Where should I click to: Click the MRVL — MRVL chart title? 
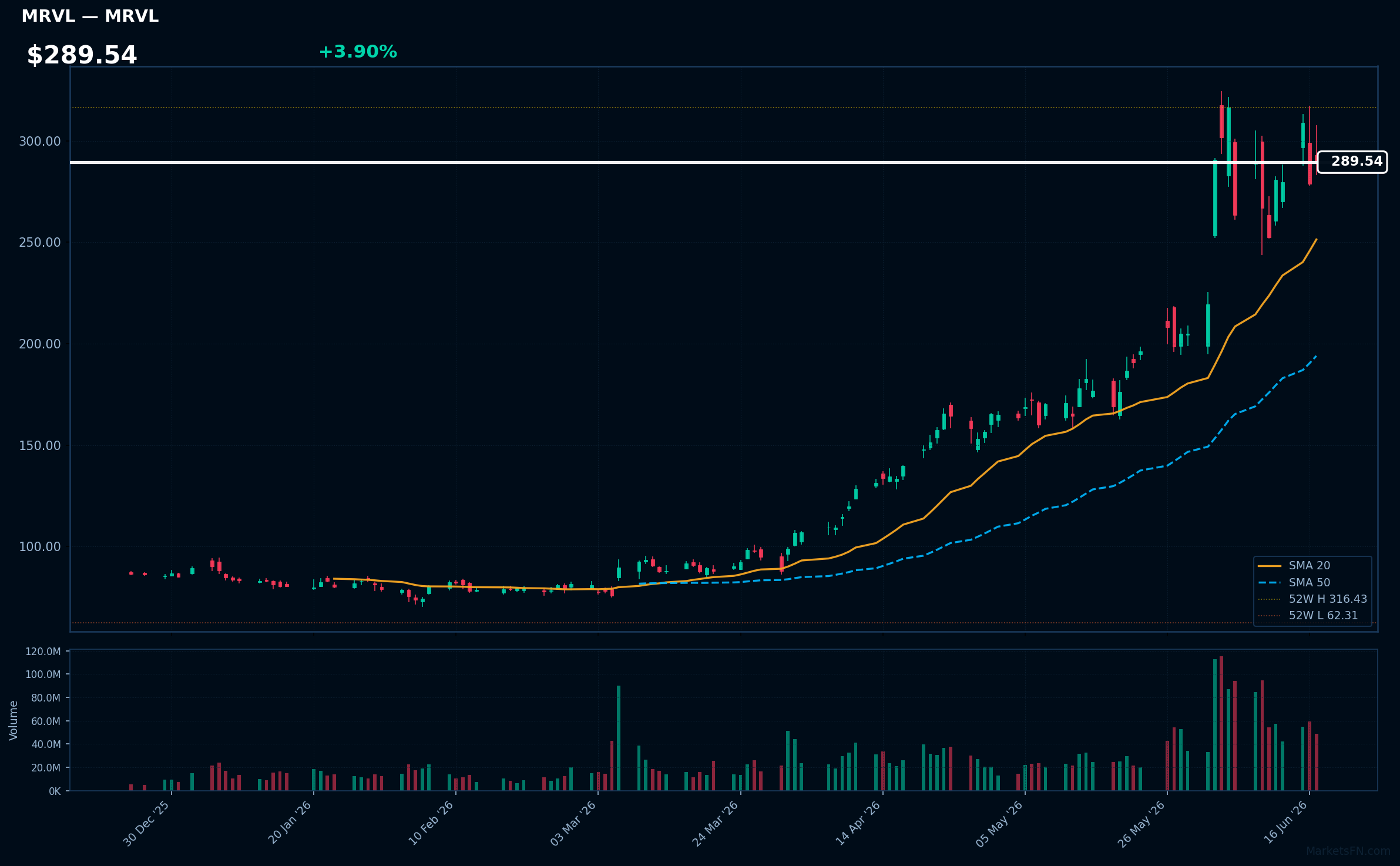[90, 16]
